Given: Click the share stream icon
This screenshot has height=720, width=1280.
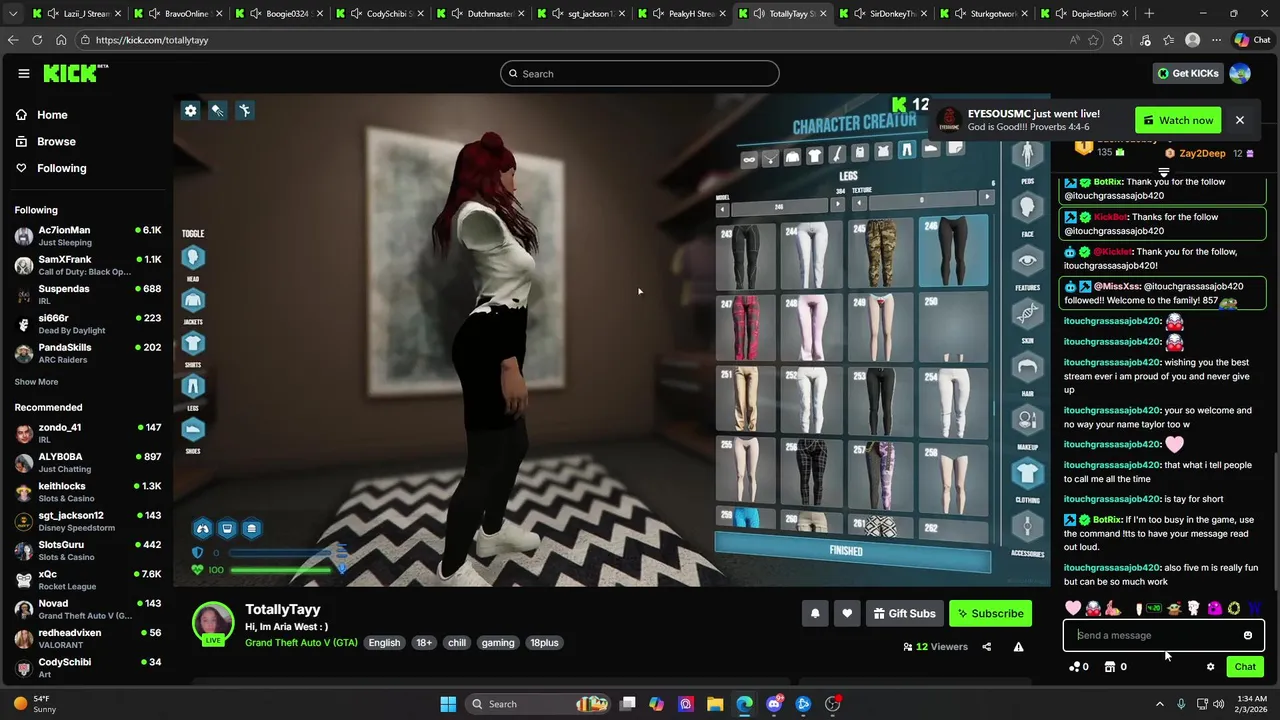Looking at the screenshot, I should click(x=986, y=647).
